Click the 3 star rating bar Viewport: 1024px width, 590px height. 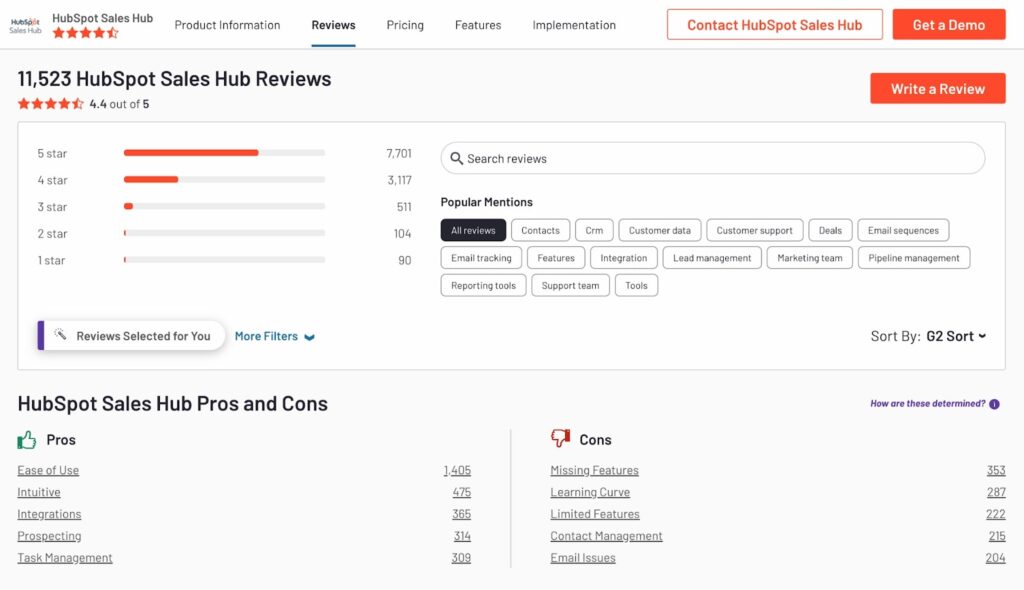(224, 206)
